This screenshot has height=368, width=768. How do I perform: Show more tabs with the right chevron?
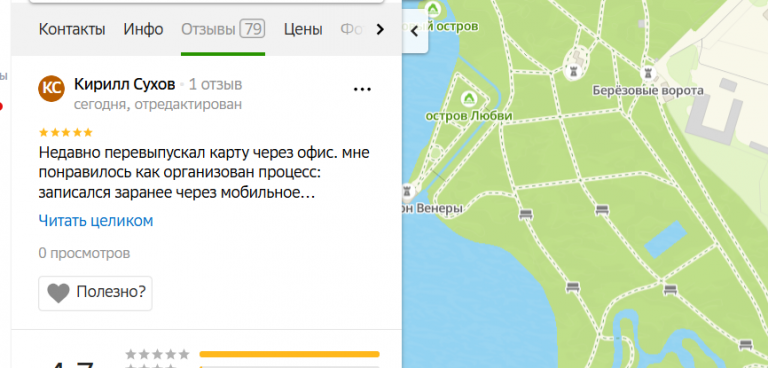(x=380, y=30)
